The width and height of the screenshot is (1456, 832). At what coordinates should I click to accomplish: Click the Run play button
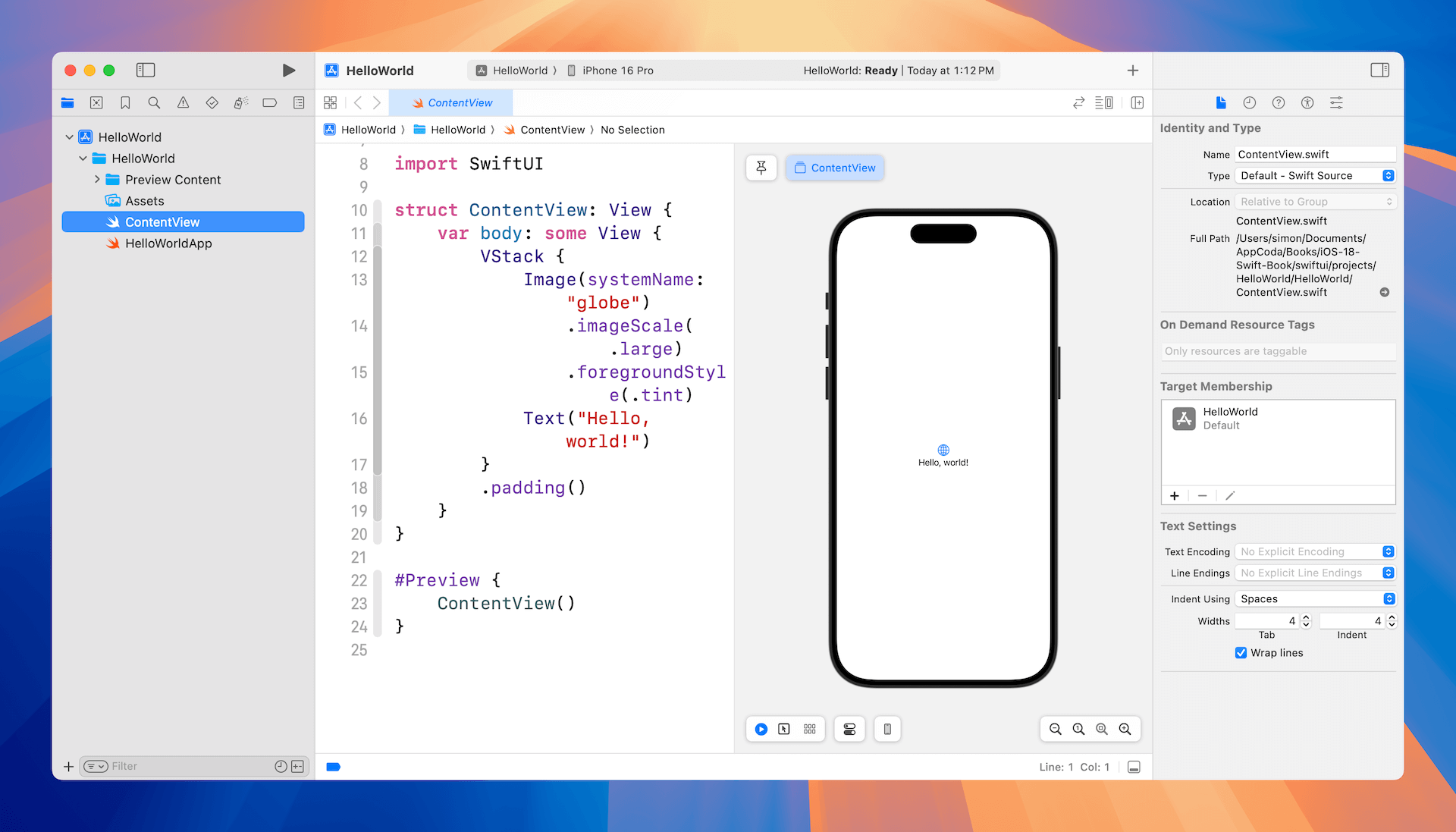[288, 71]
